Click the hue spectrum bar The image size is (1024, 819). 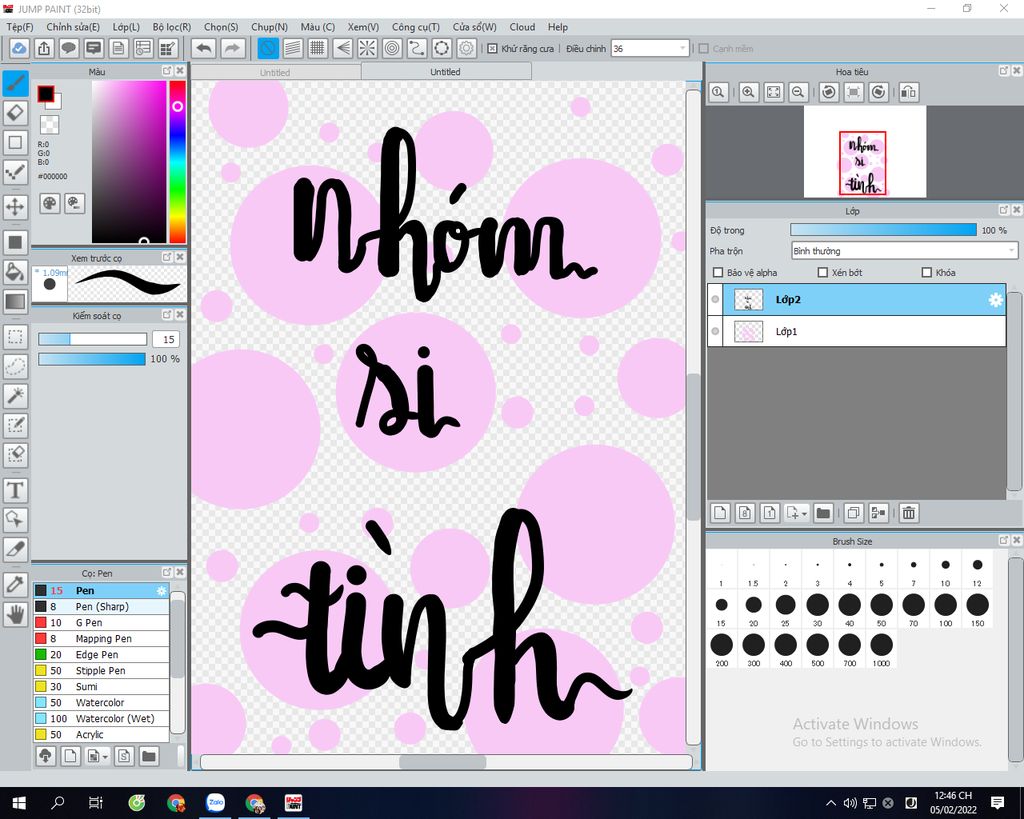click(x=178, y=162)
